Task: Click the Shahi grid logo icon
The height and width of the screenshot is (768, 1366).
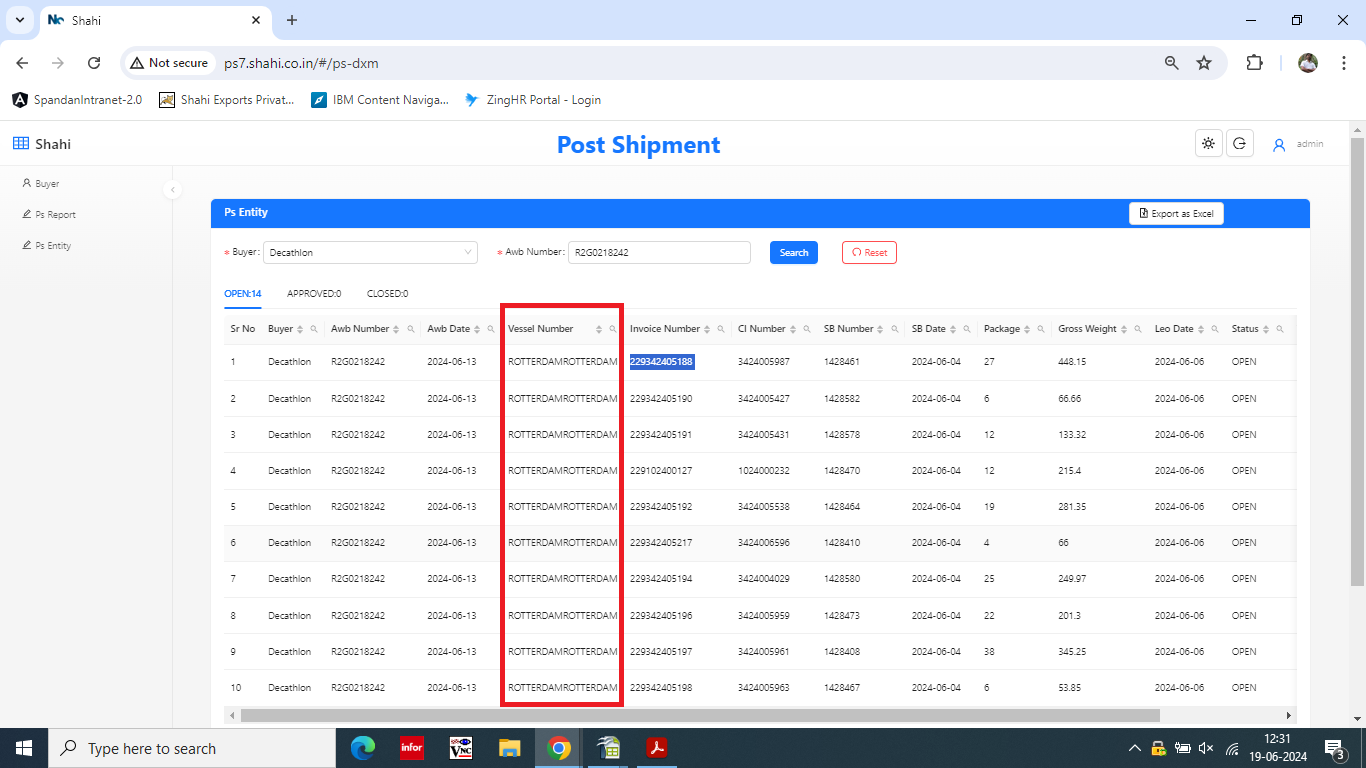Action: tap(21, 144)
